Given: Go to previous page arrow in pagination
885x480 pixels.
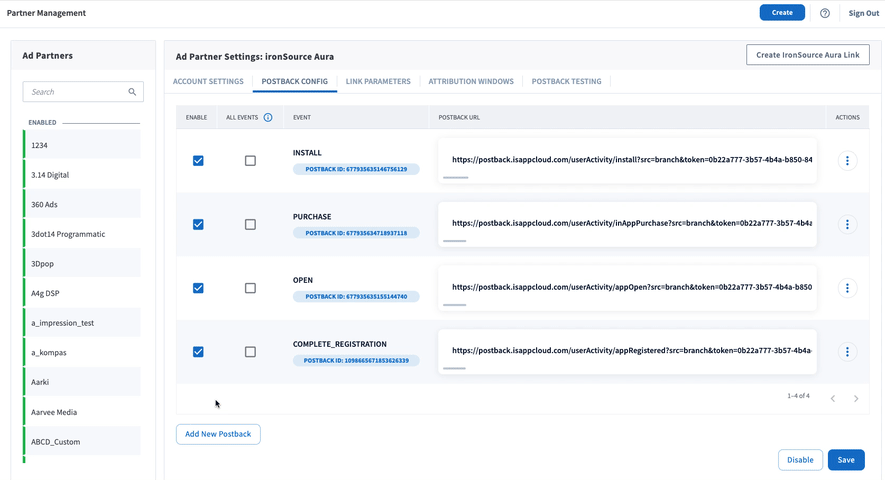Looking at the screenshot, I should (833, 399).
